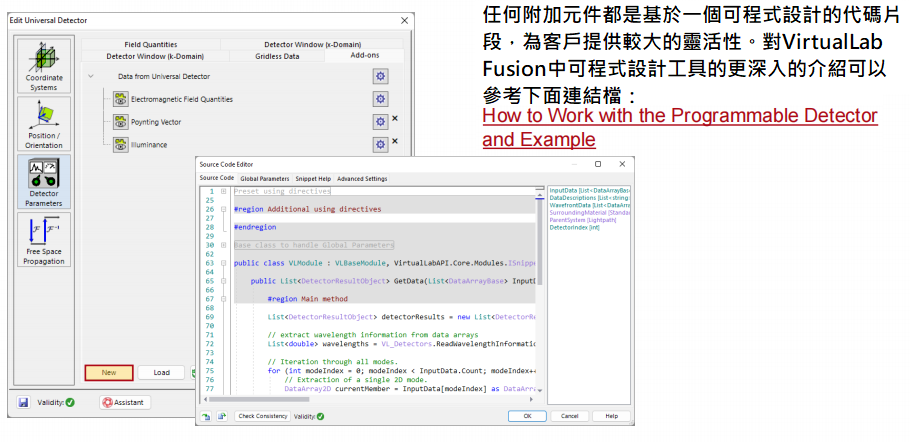Image resolution: width=910 pixels, height=442 pixels.
Task: Click the Electromagnetic Field Quantities row label
Action: (x=182, y=100)
